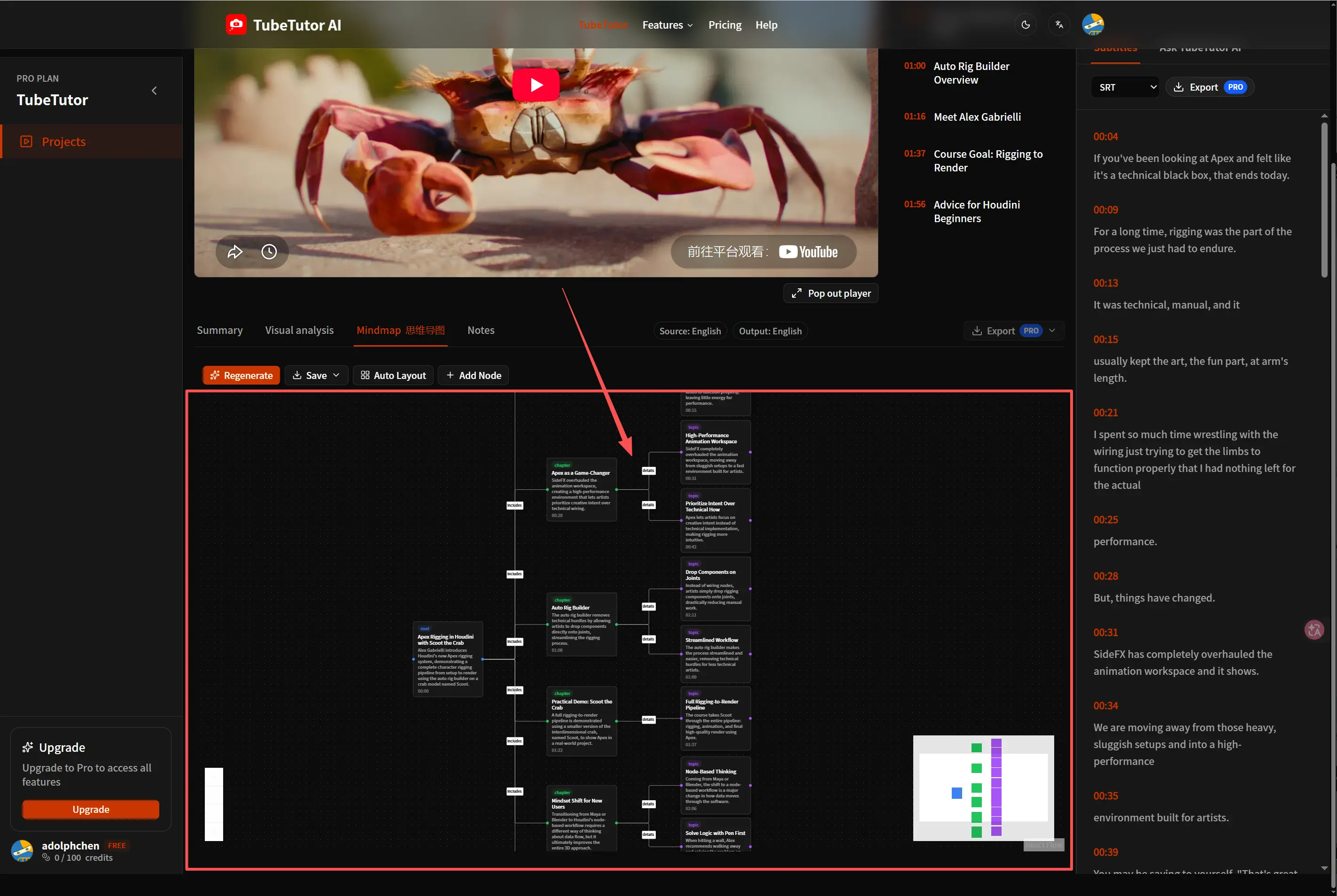Click subtitle text 'But, things have changed.'

coord(1154,598)
